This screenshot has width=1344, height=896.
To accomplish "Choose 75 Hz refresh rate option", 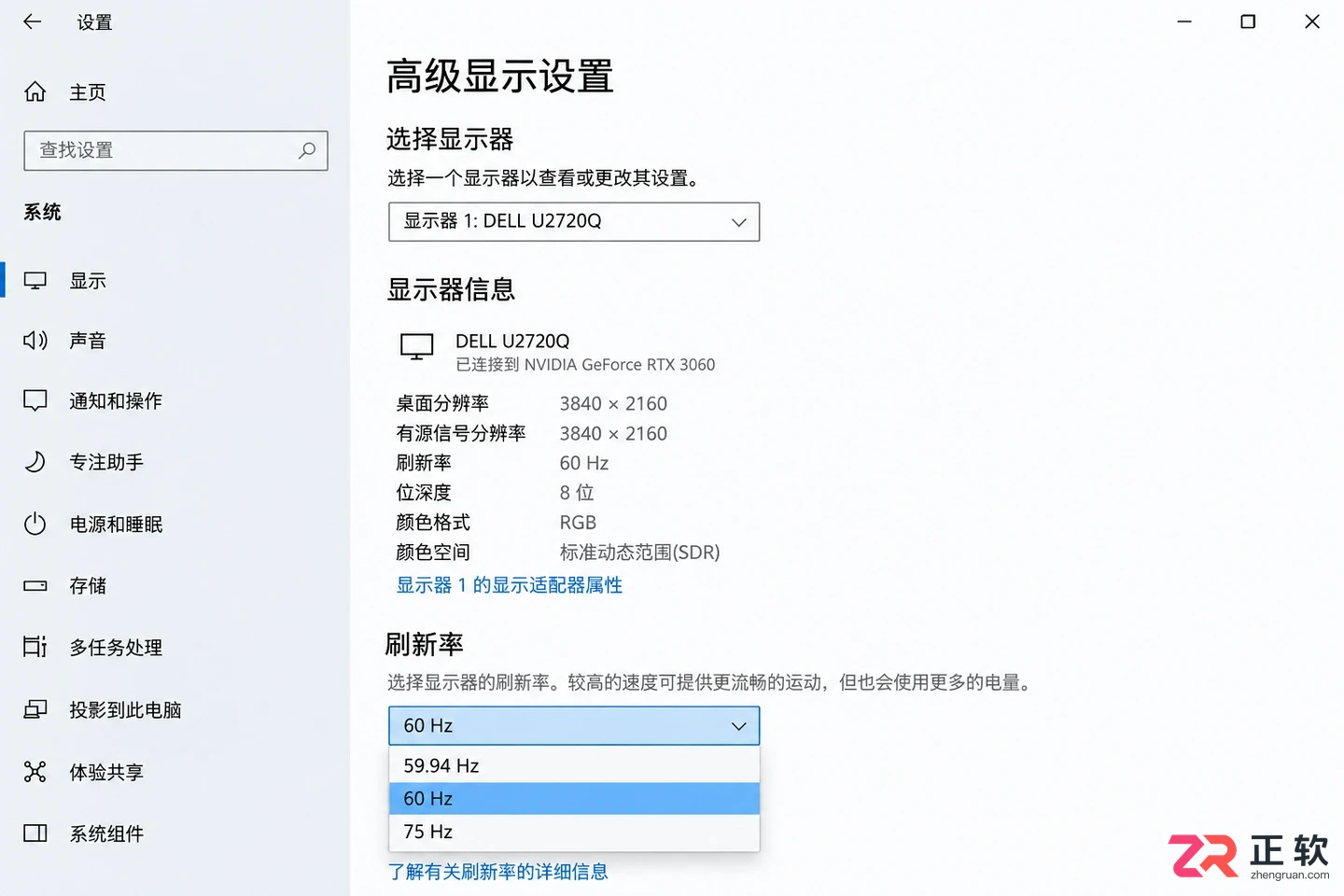I will click(x=574, y=832).
